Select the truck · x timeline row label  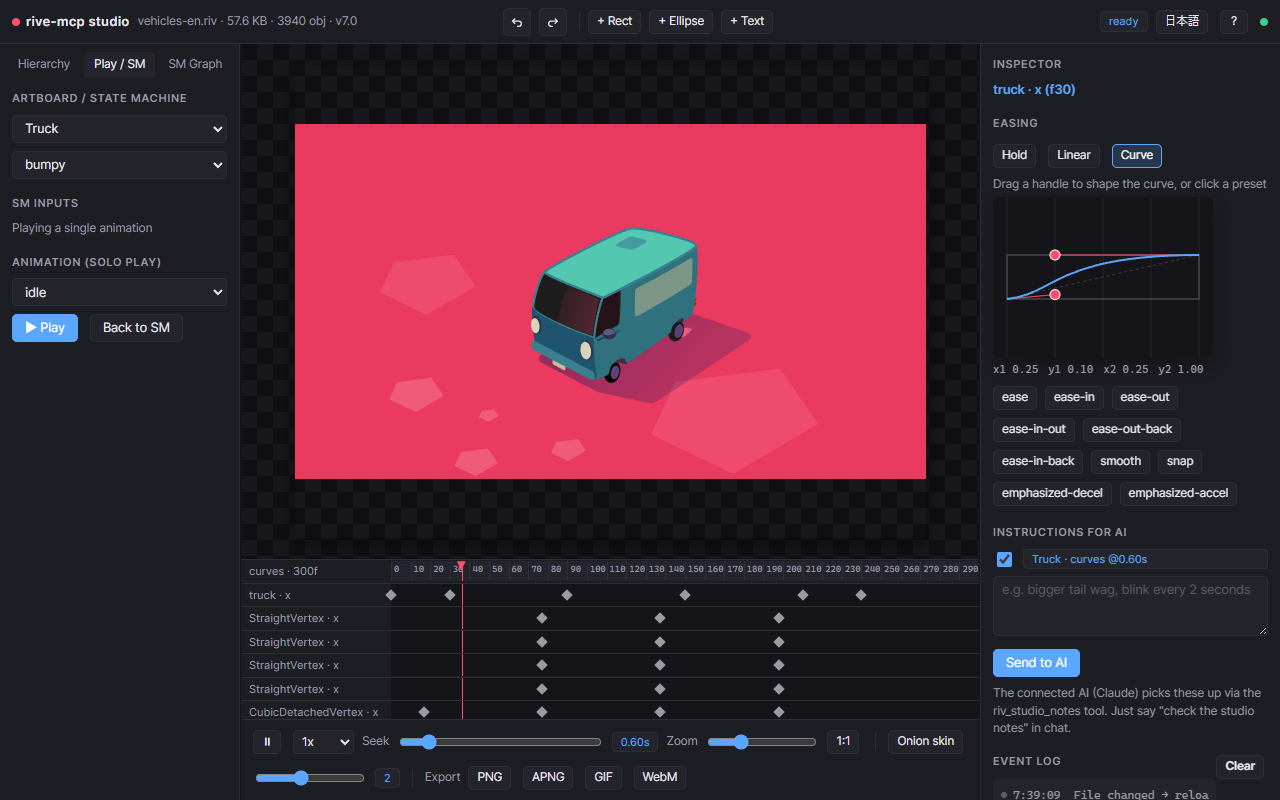pyautogui.click(x=270, y=595)
